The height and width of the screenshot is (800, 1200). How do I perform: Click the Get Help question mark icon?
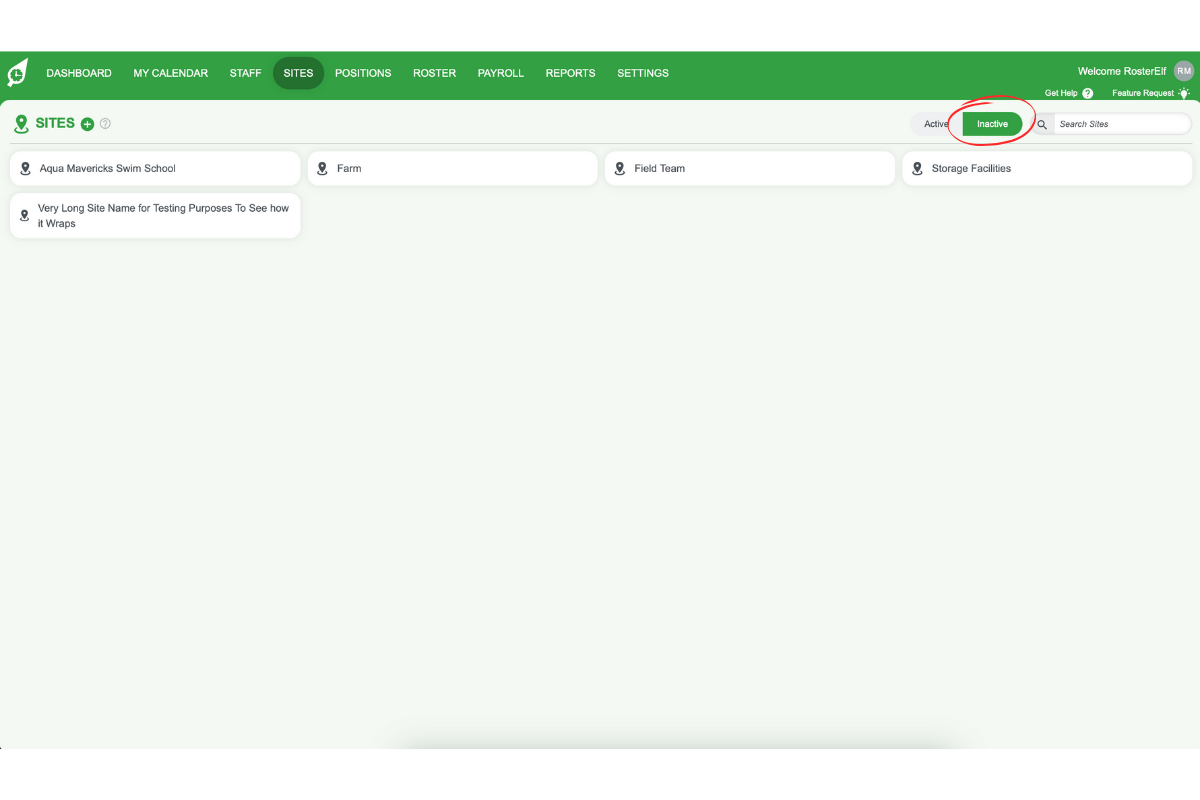pyautogui.click(x=1090, y=93)
